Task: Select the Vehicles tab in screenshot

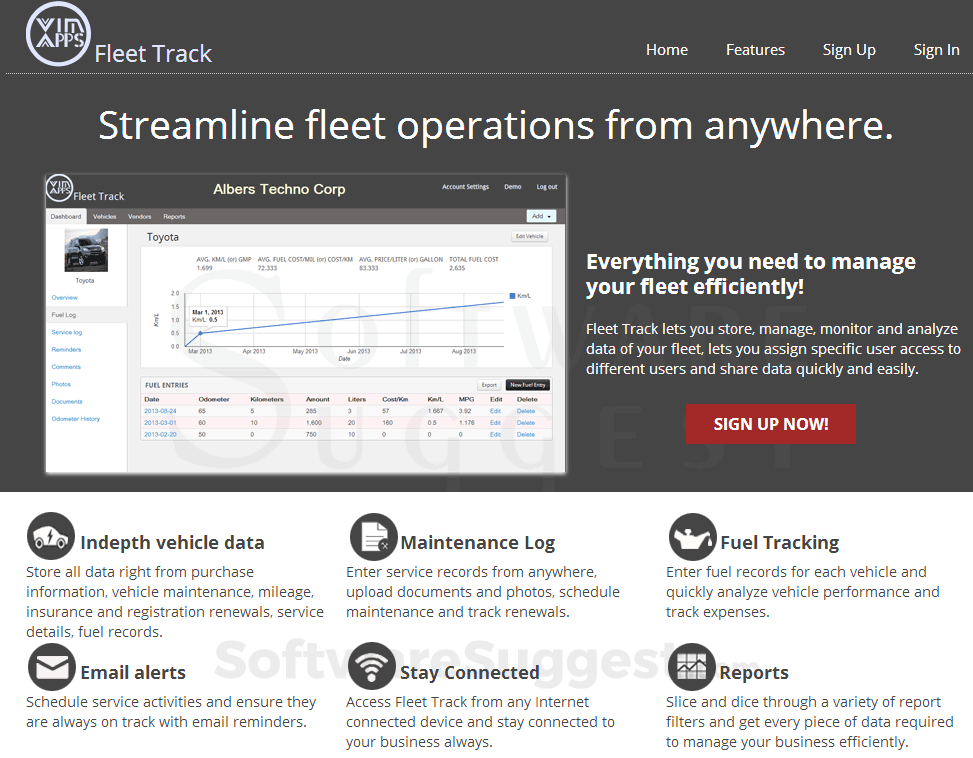Action: point(104,216)
